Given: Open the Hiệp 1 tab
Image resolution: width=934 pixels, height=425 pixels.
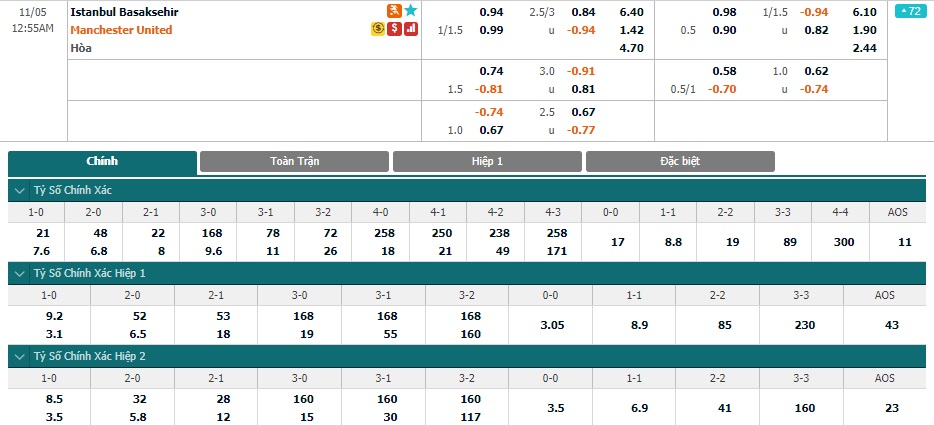Looking at the screenshot, I should [487, 162].
